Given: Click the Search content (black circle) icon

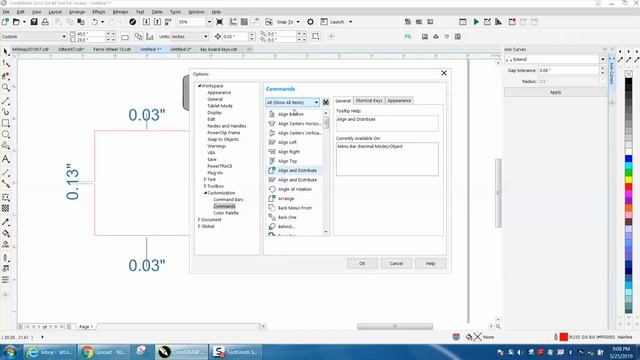Looking at the screenshot, I should 133,22.
